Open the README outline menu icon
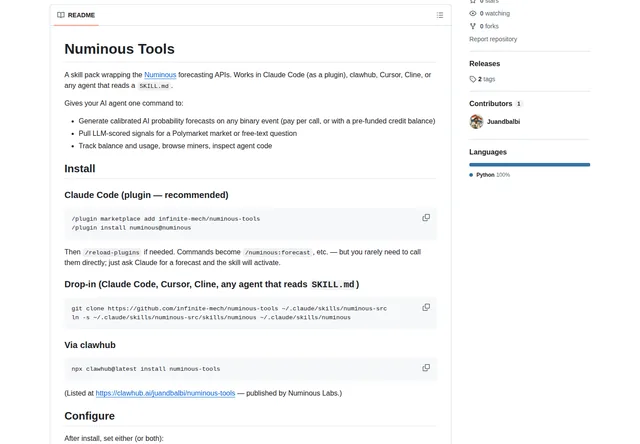 click(x=440, y=15)
